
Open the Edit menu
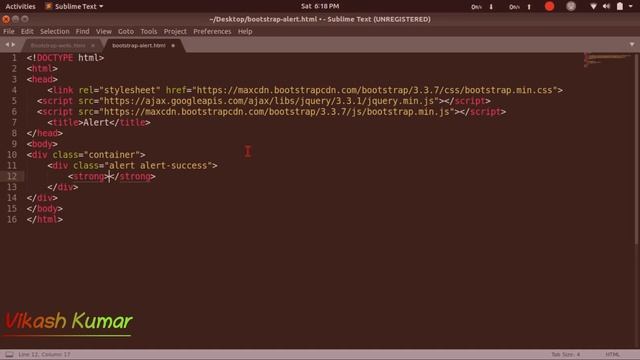click(x=27, y=31)
